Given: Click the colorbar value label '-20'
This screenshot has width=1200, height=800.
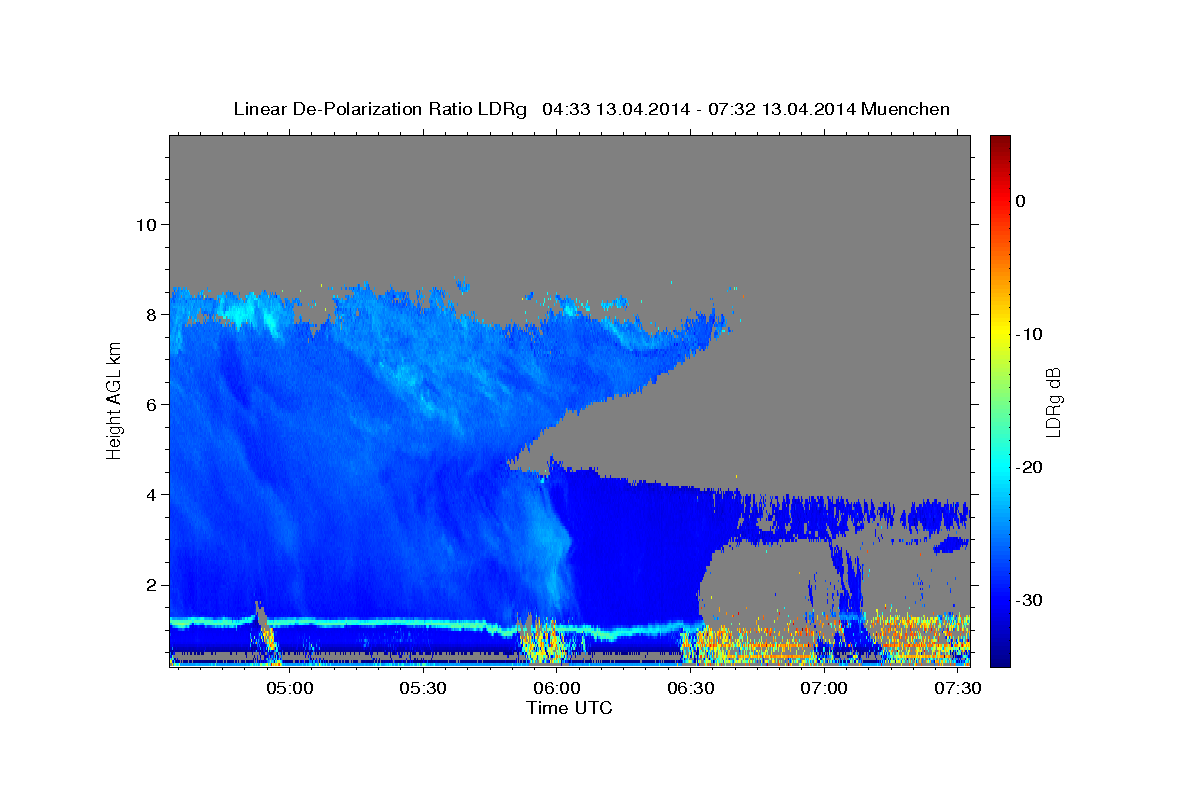Looking at the screenshot, I should [1030, 467].
